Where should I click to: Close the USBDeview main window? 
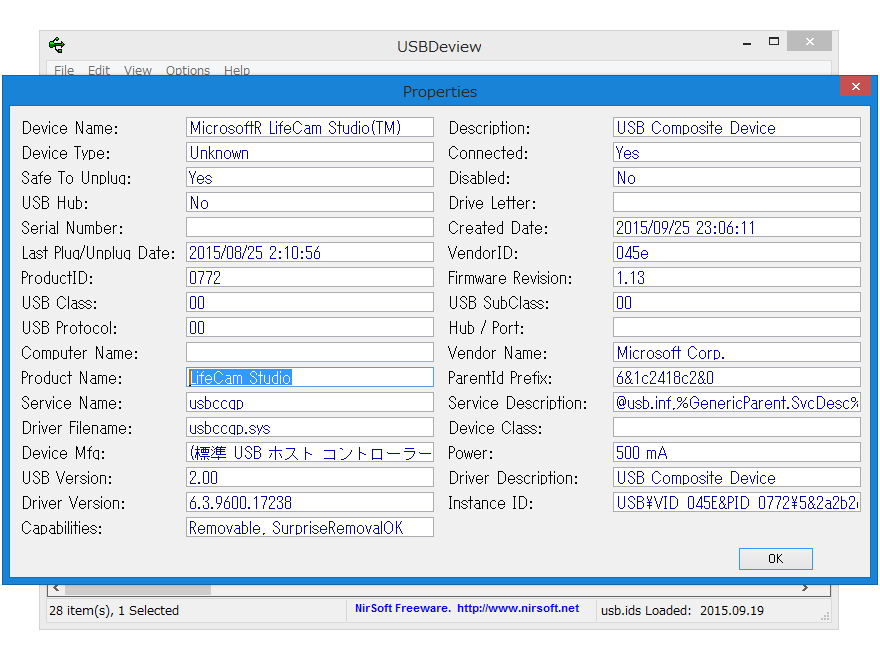[809, 42]
